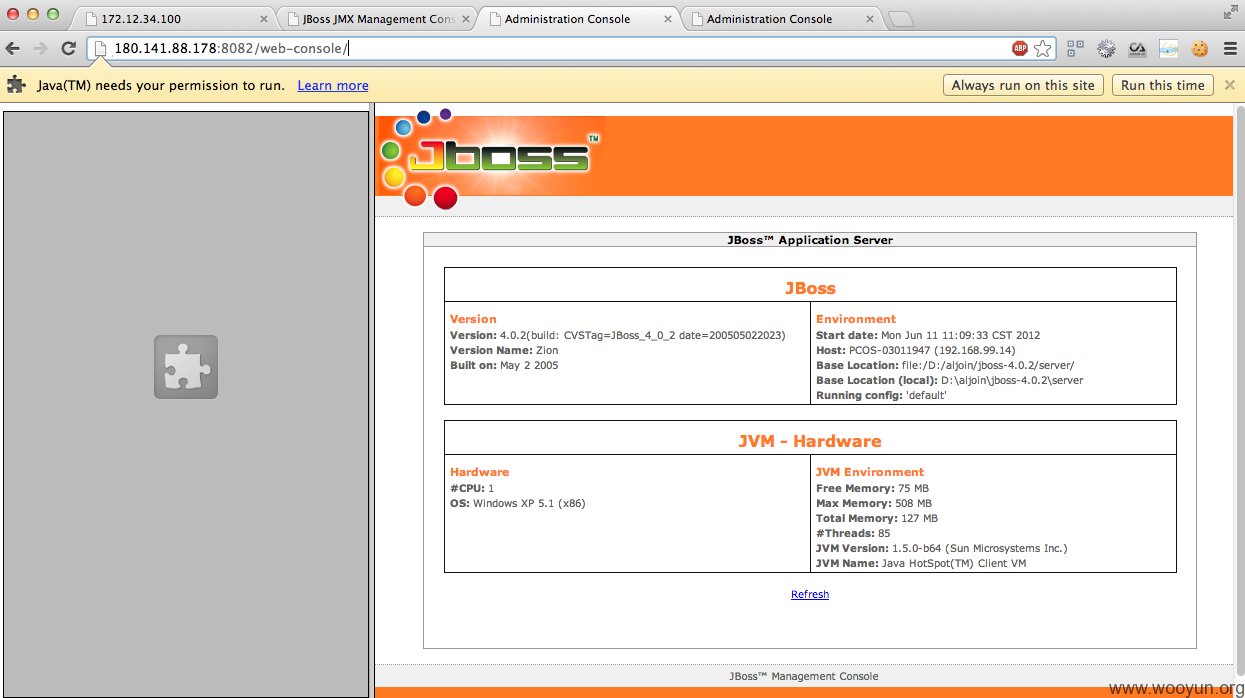Image resolution: width=1245 pixels, height=698 pixels.
Task: Click the Run this time button
Action: 1163,85
